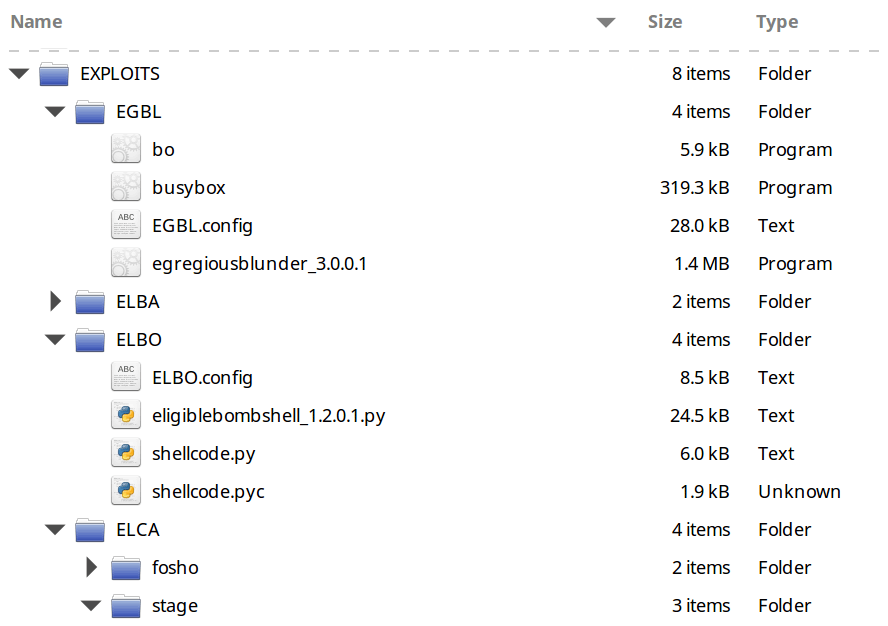Sort by the Name column header
Image resolution: width=888 pixels, height=626 pixels.
pos(37,22)
